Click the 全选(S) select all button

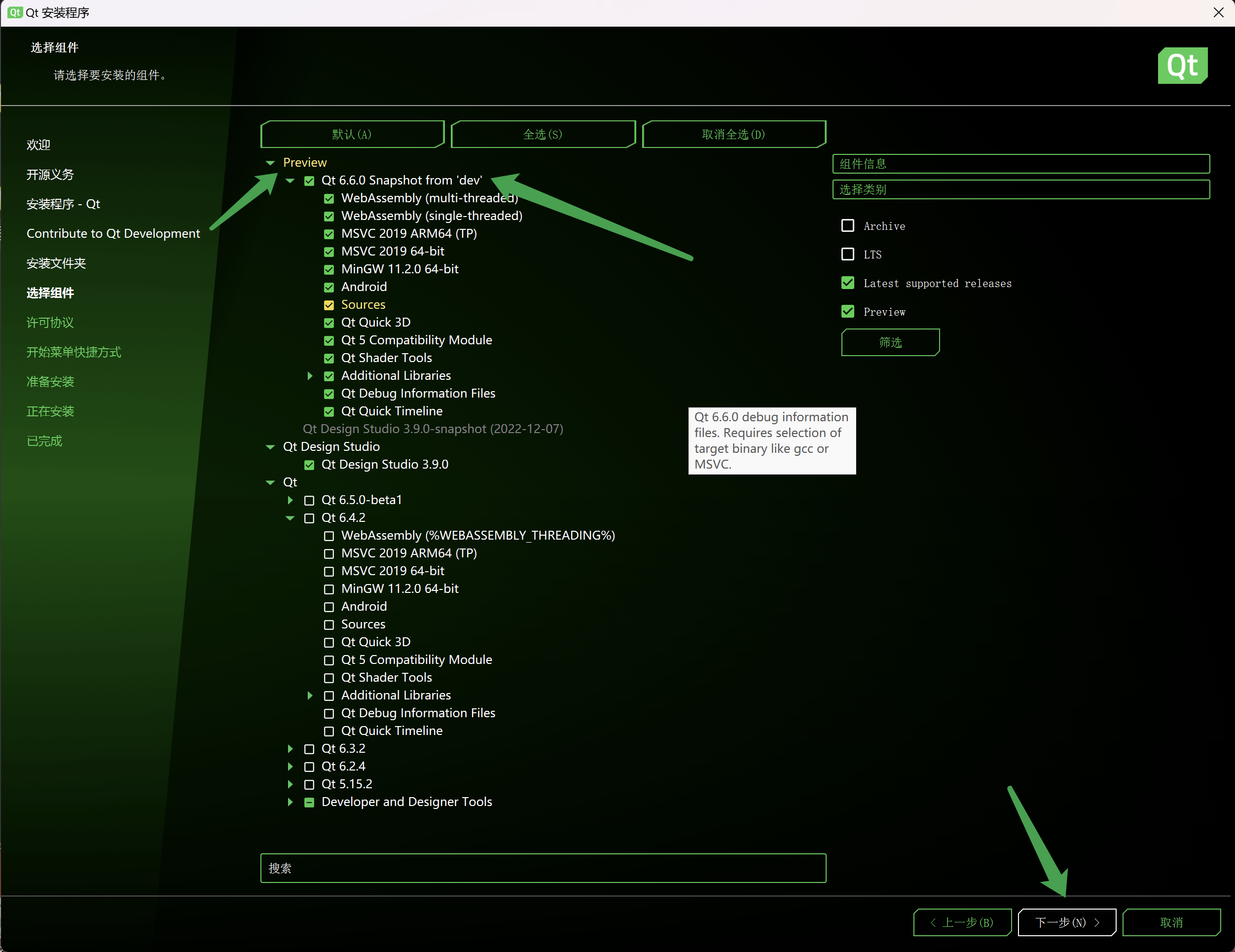543,134
